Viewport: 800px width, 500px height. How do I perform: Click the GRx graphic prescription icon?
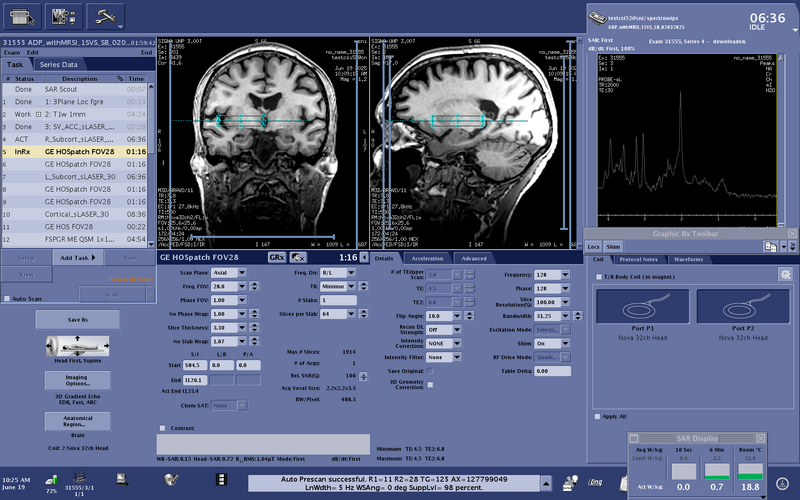(277, 258)
